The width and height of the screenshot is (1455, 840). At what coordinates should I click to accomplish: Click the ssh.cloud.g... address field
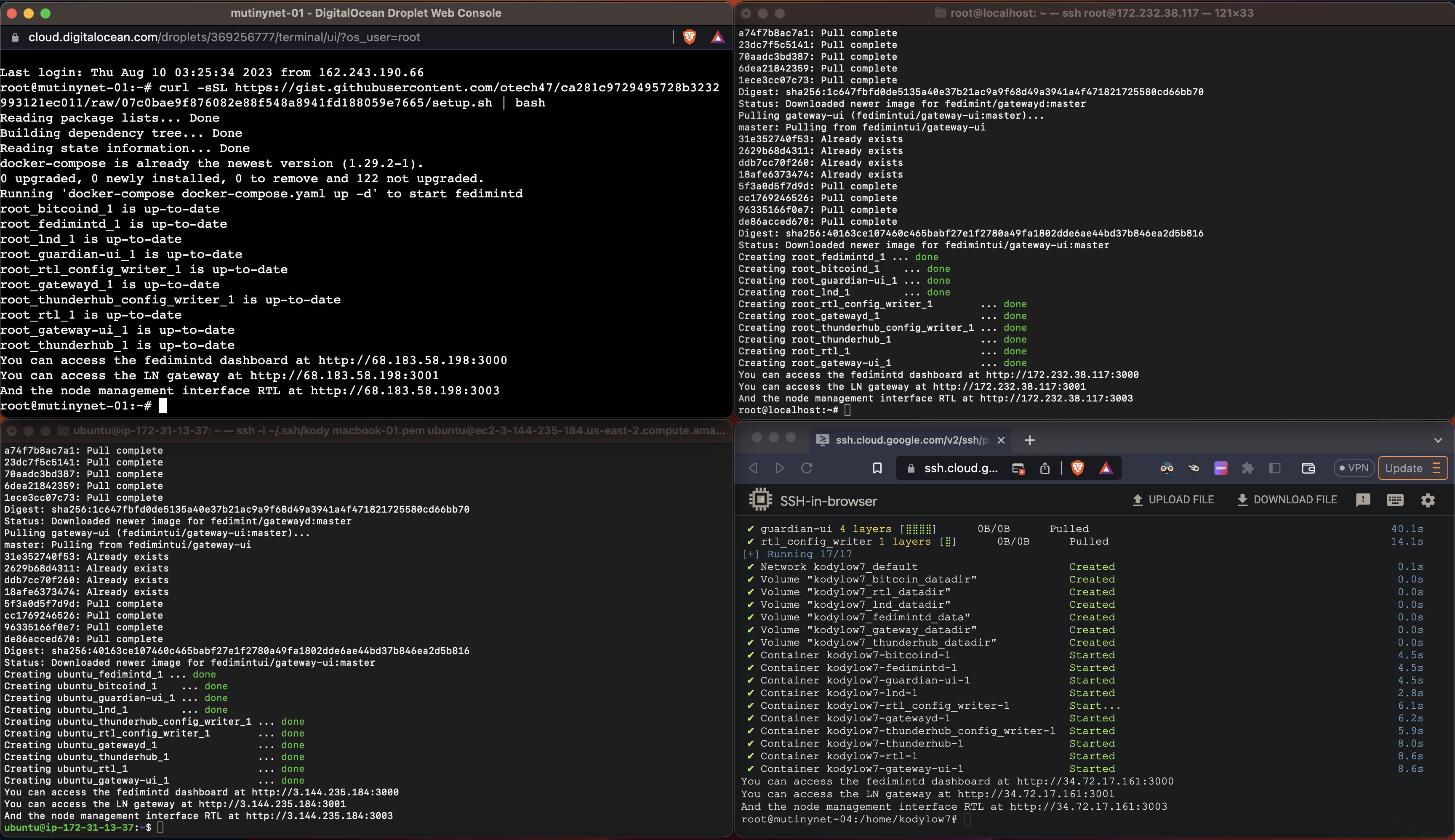pos(961,468)
